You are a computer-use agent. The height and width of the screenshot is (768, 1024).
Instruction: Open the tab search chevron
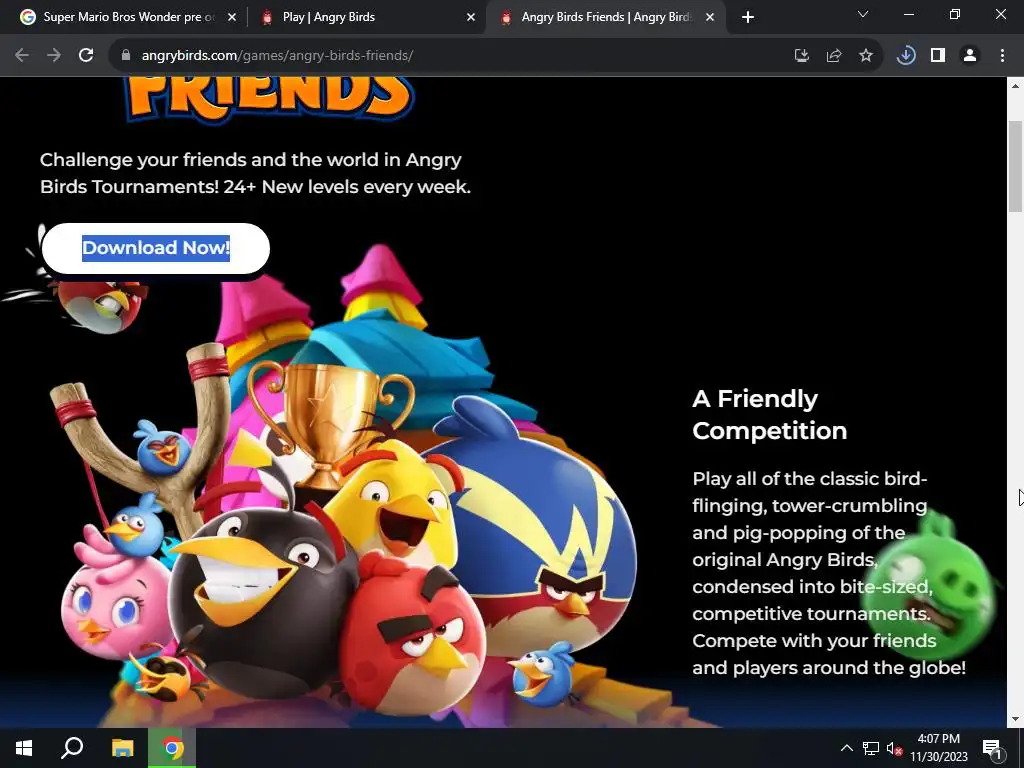[x=863, y=14]
